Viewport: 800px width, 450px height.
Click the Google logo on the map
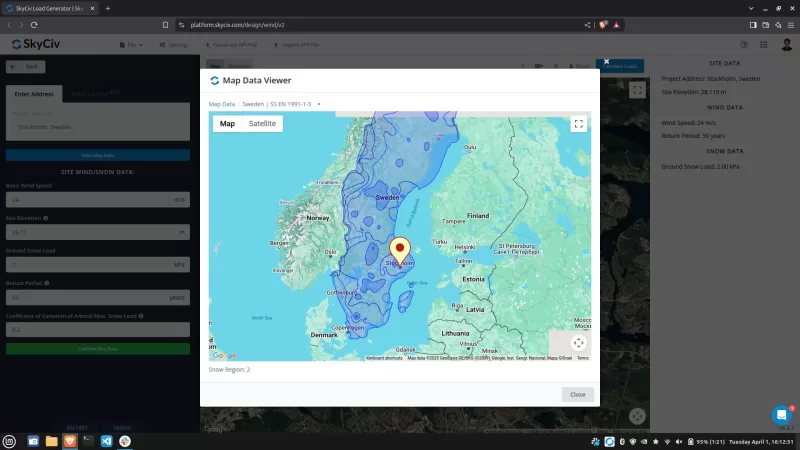224,355
